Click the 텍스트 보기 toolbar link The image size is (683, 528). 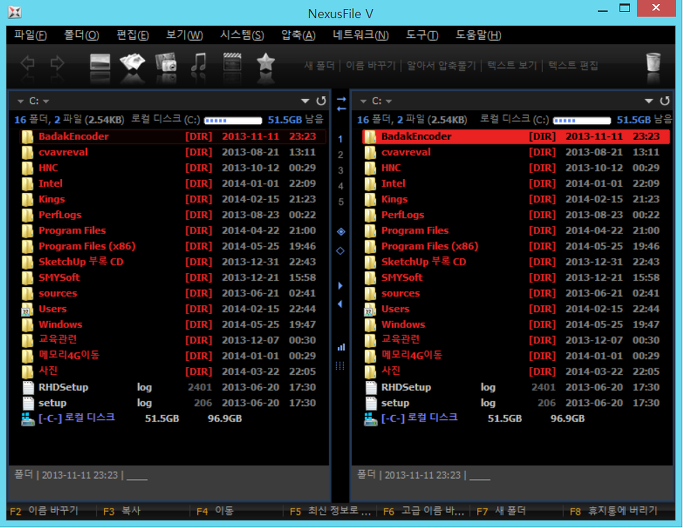pos(512,65)
